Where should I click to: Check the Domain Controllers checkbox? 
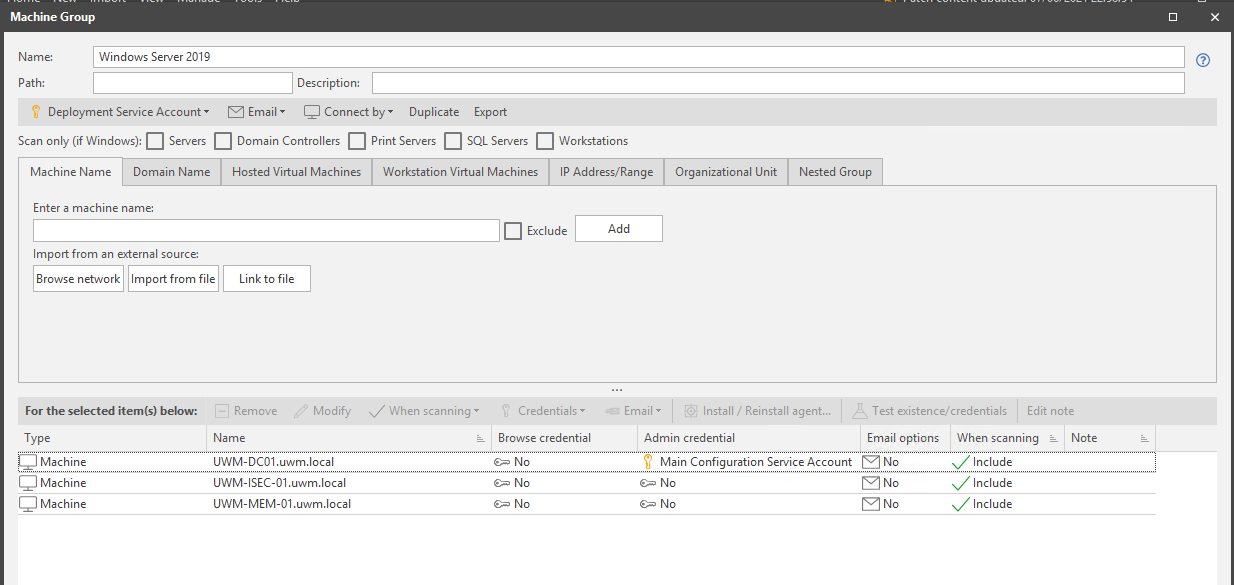(223, 141)
